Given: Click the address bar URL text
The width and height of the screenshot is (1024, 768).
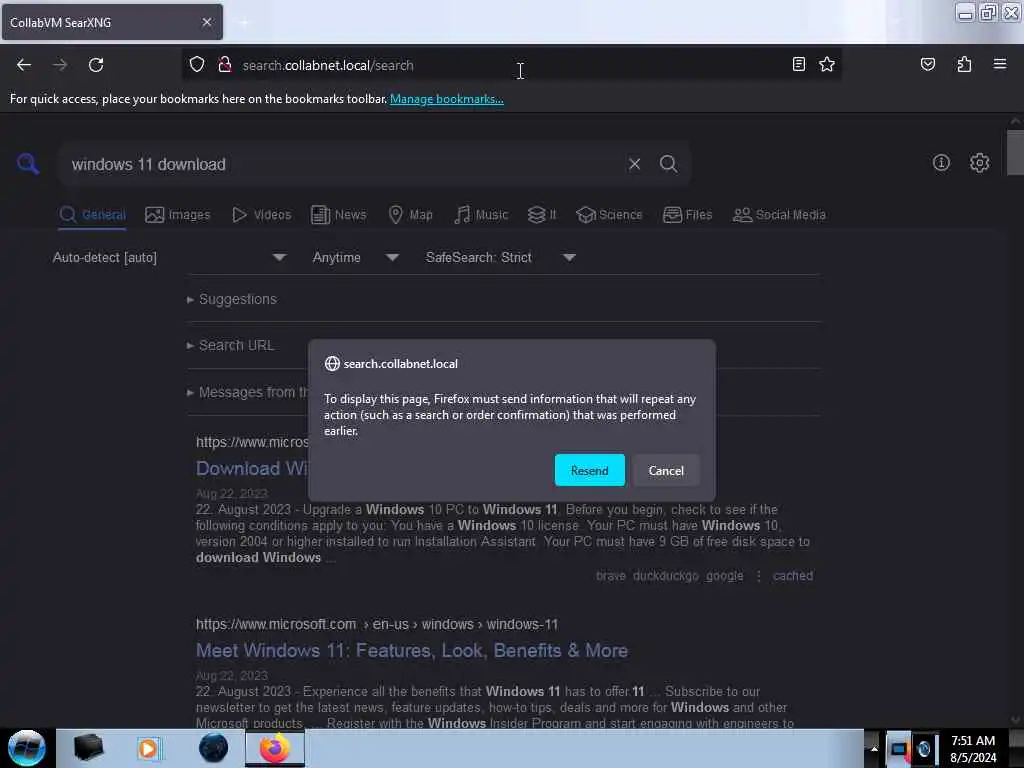Looking at the screenshot, I should [328, 65].
